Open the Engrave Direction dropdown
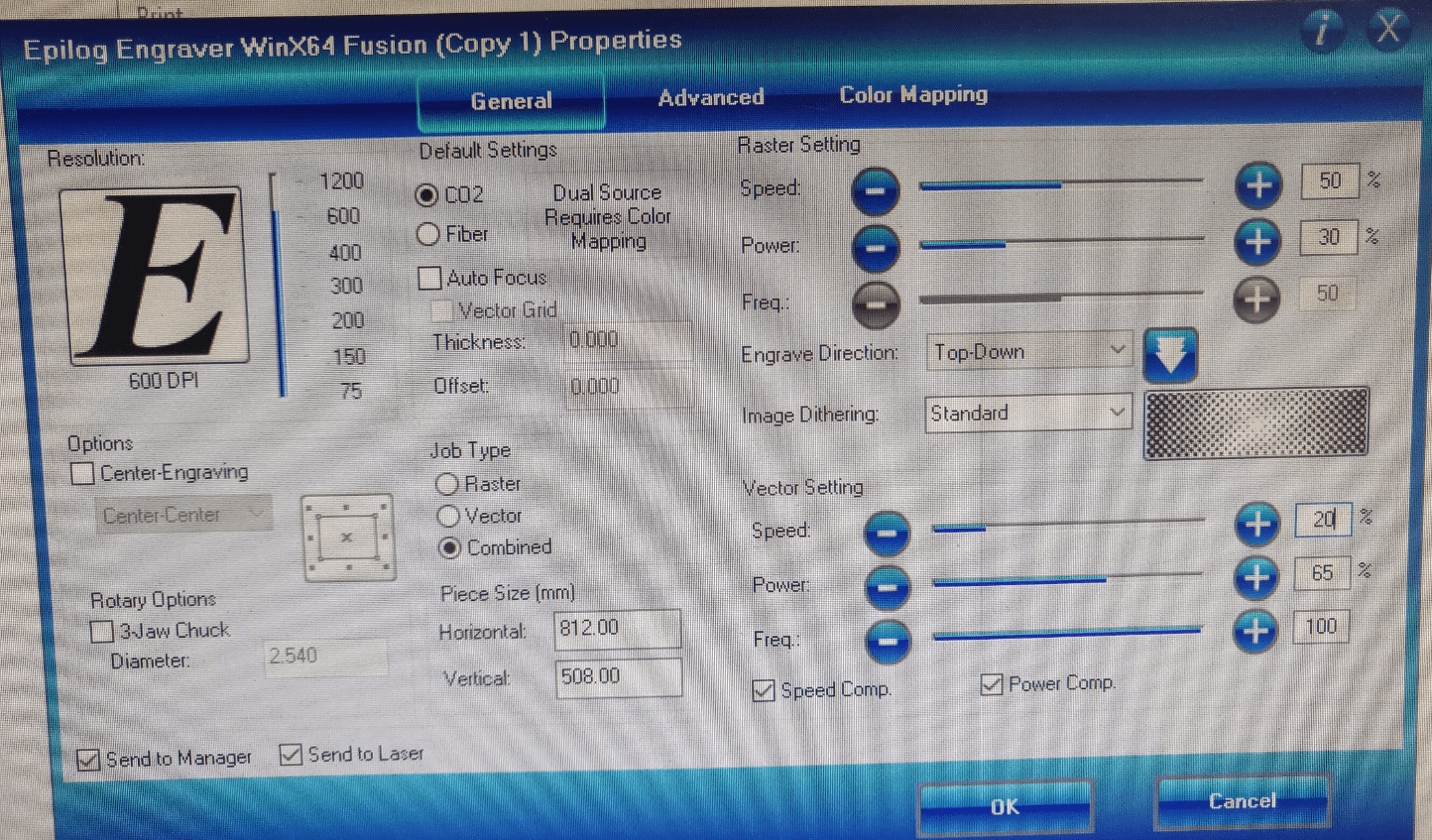Viewport: 1432px width, 840px height. [1029, 352]
